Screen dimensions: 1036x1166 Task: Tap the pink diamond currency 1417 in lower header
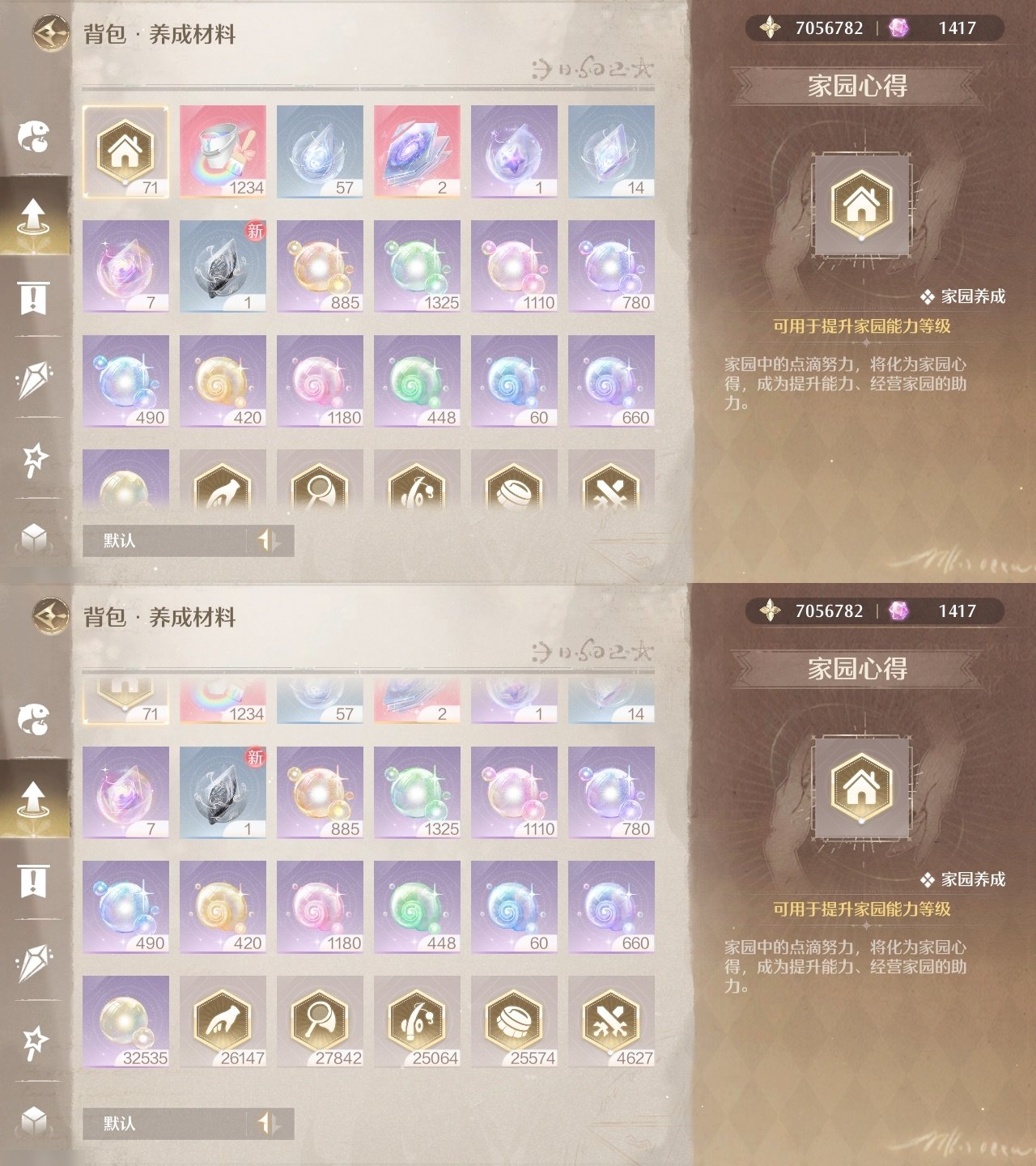click(935, 611)
